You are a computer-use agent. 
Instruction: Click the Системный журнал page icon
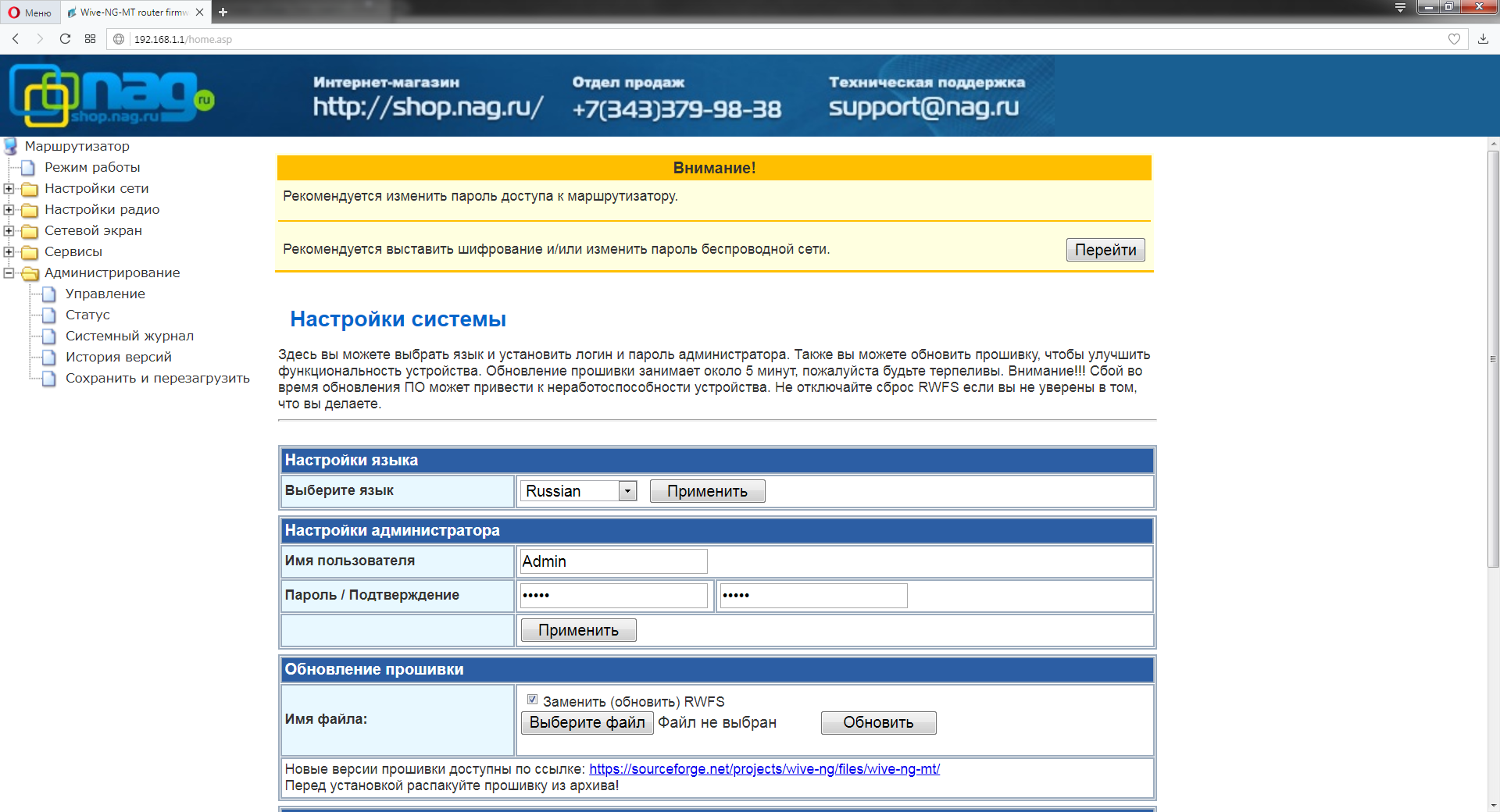tap(49, 336)
